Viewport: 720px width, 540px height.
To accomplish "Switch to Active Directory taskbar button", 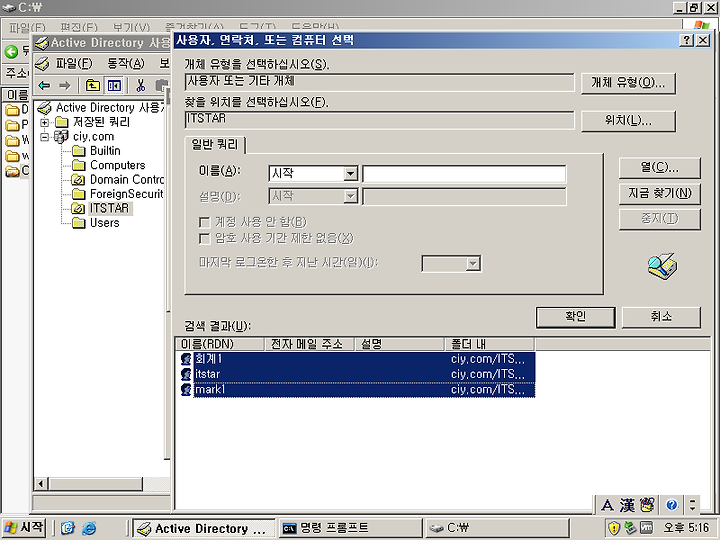I will pos(204,528).
